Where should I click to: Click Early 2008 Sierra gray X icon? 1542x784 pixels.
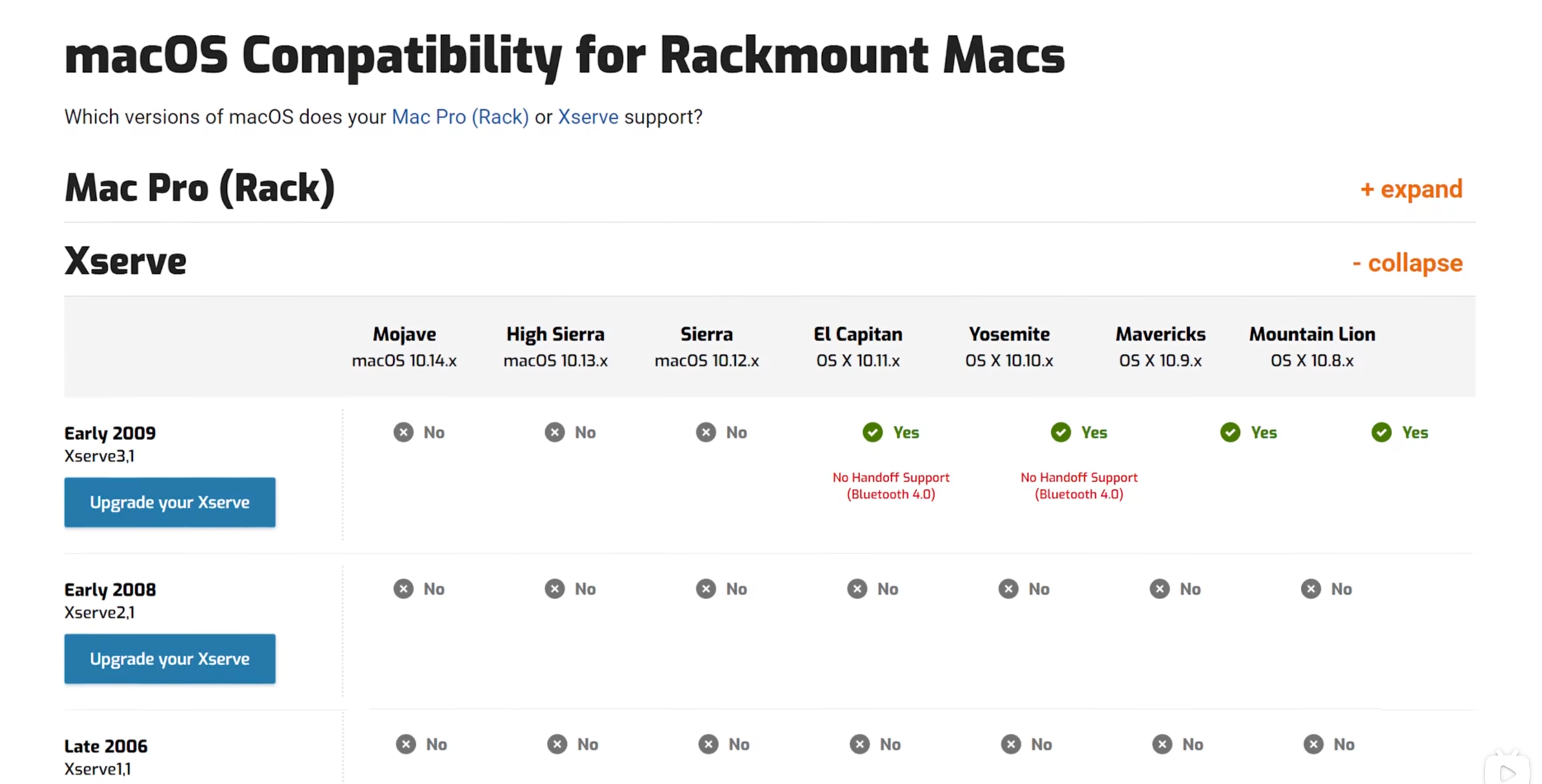click(706, 589)
